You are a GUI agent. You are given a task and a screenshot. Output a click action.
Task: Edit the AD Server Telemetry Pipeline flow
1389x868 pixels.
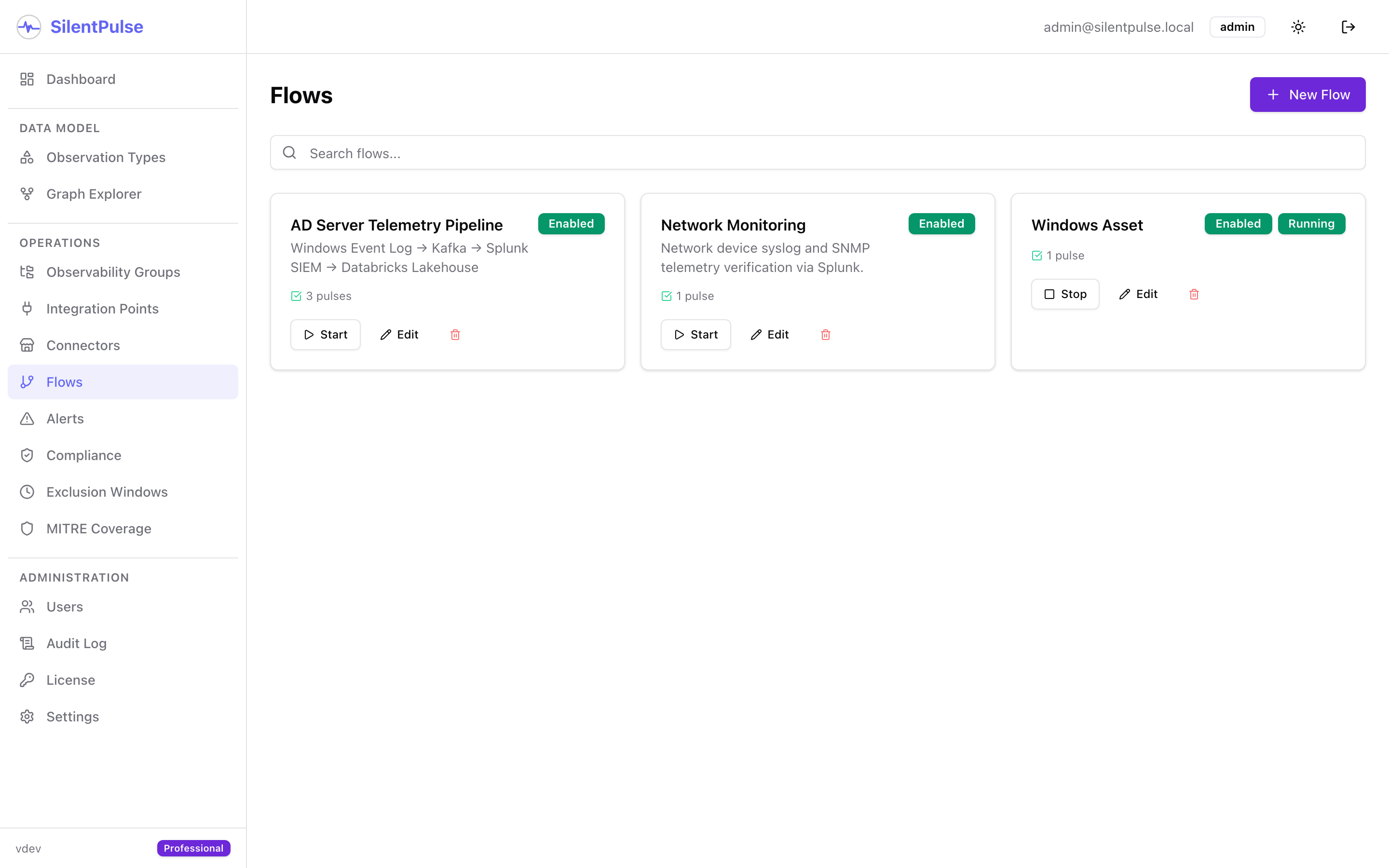[x=399, y=335]
